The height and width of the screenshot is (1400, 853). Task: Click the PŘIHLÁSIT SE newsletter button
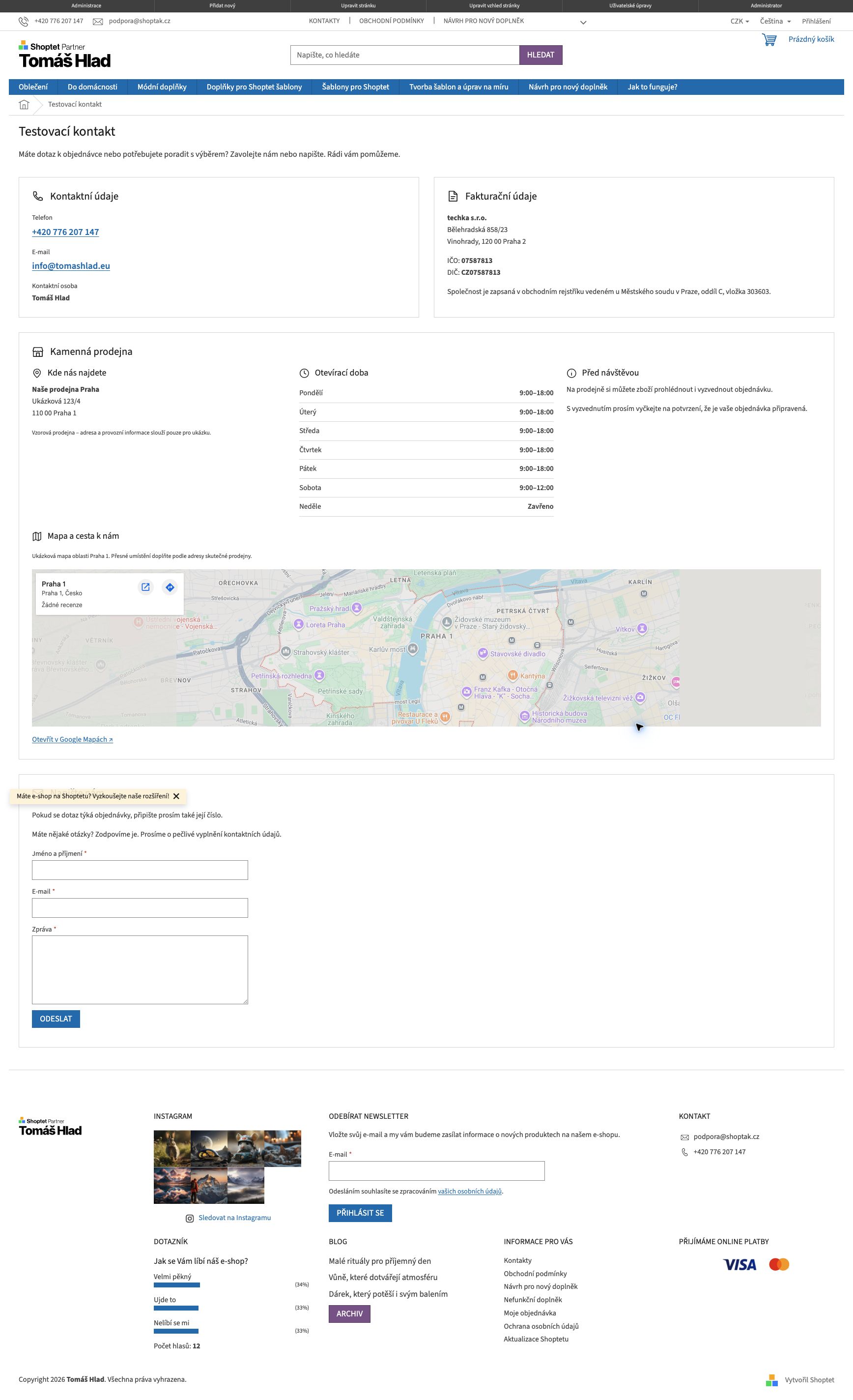tap(360, 1213)
